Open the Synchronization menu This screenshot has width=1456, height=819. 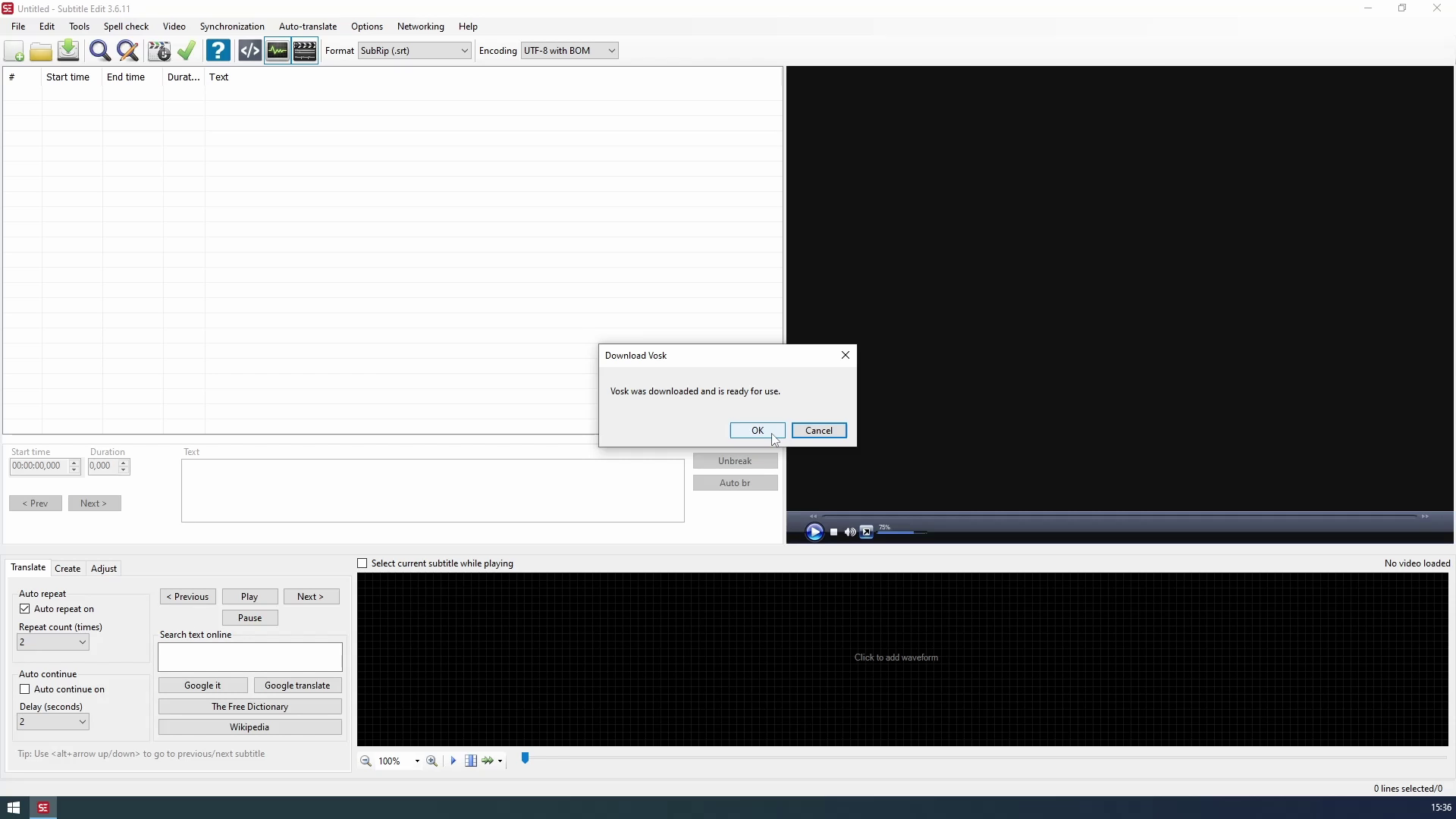pos(232,27)
